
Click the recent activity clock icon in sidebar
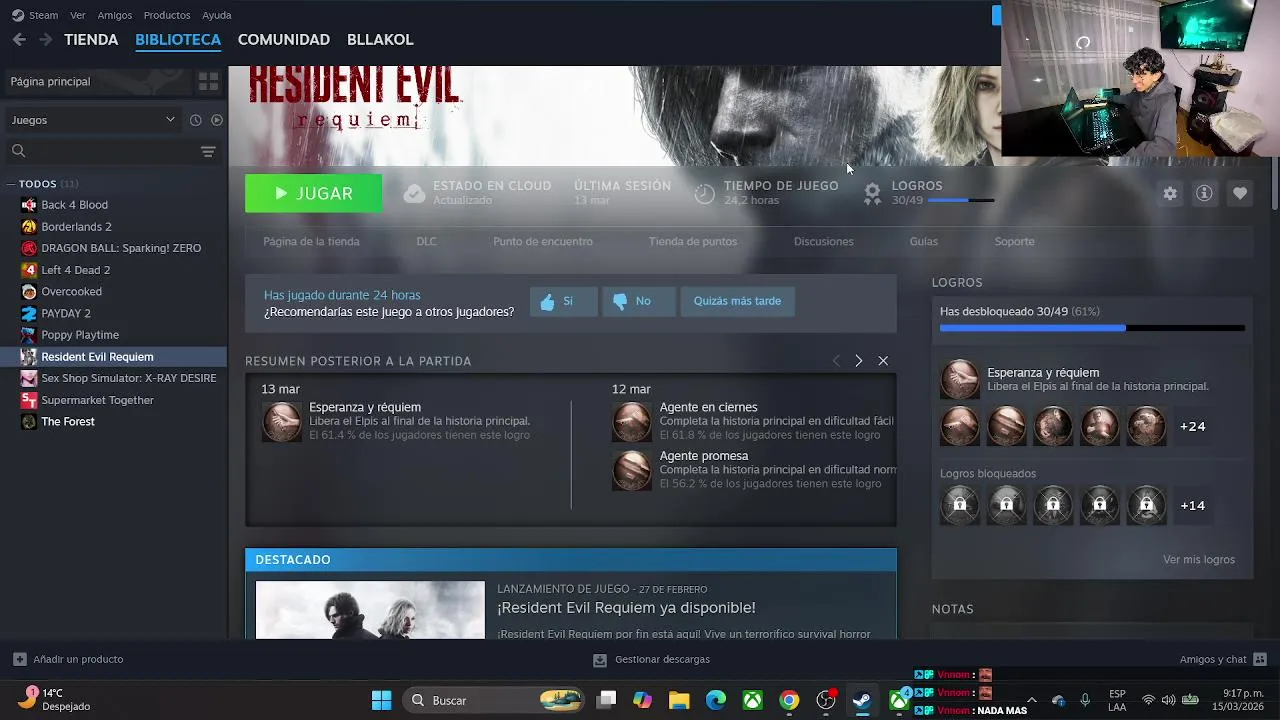point(195,120)
